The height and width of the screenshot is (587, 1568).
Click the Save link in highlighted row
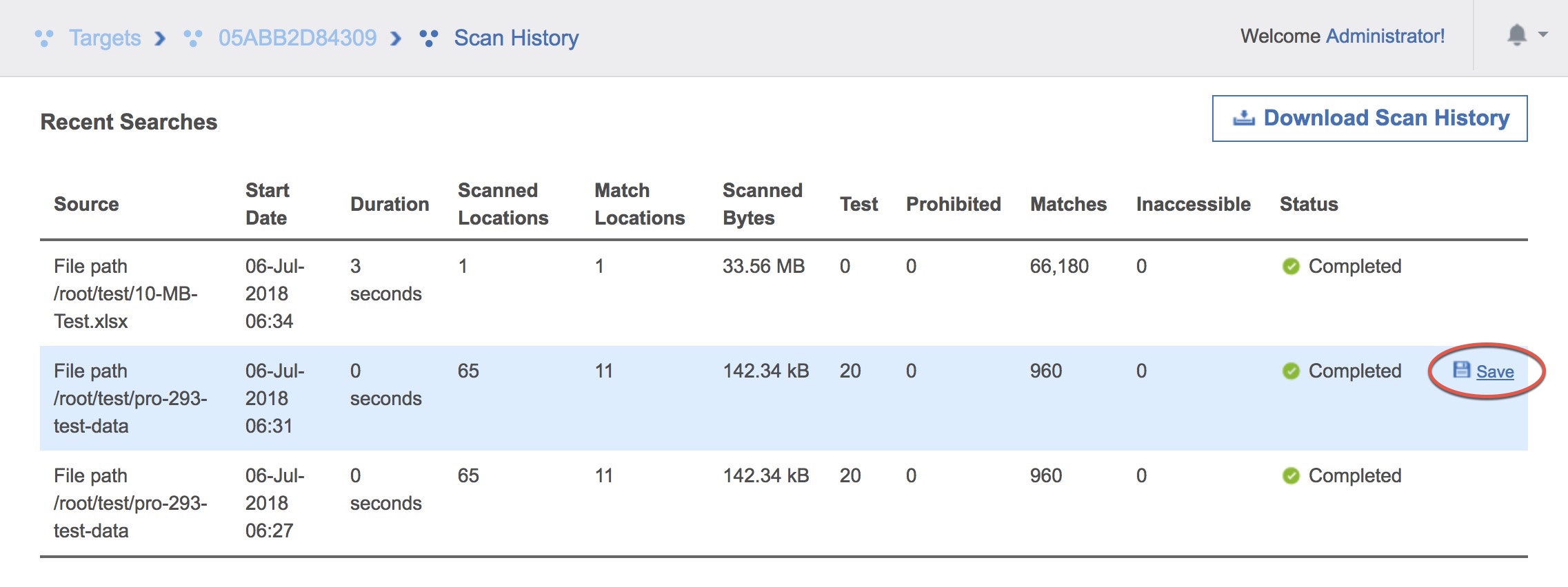pyautogui.click(x=1495, y=372)
